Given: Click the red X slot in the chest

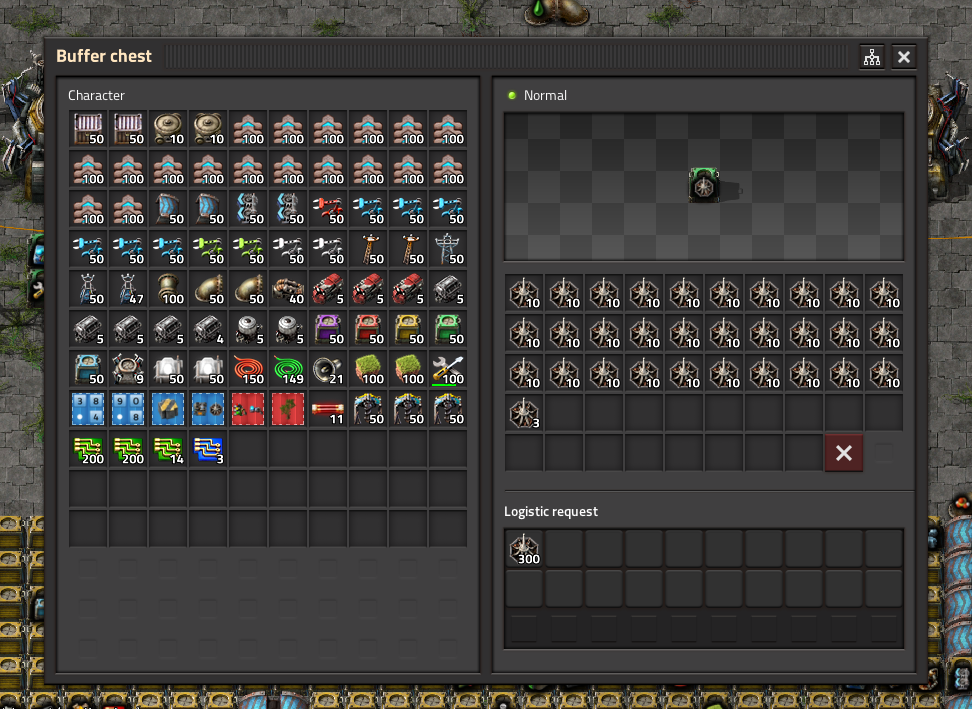Looking at the screenshot, I should click(x=844, y=453).
